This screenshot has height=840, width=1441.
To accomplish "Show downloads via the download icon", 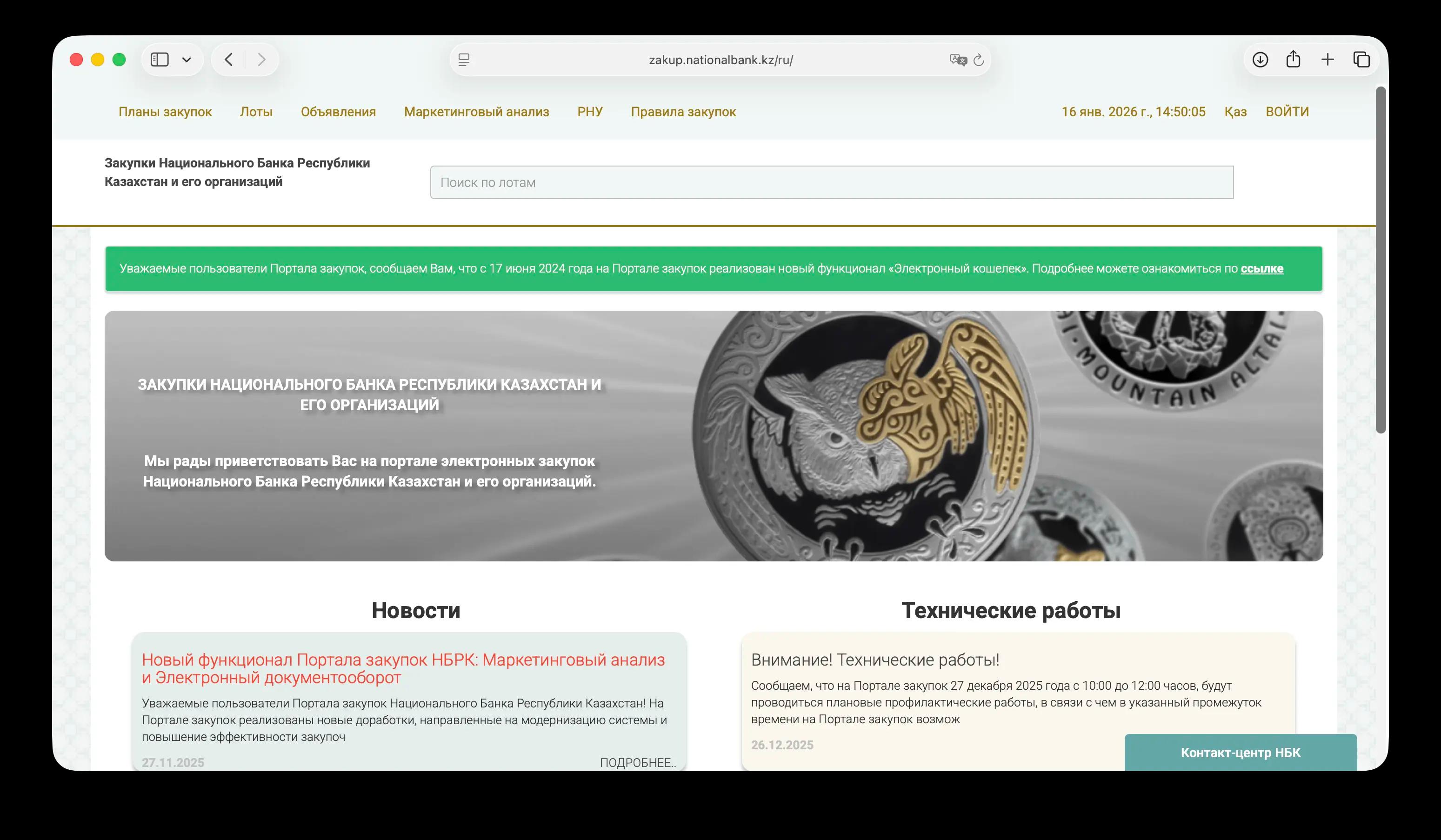I will click(1261, 60).
